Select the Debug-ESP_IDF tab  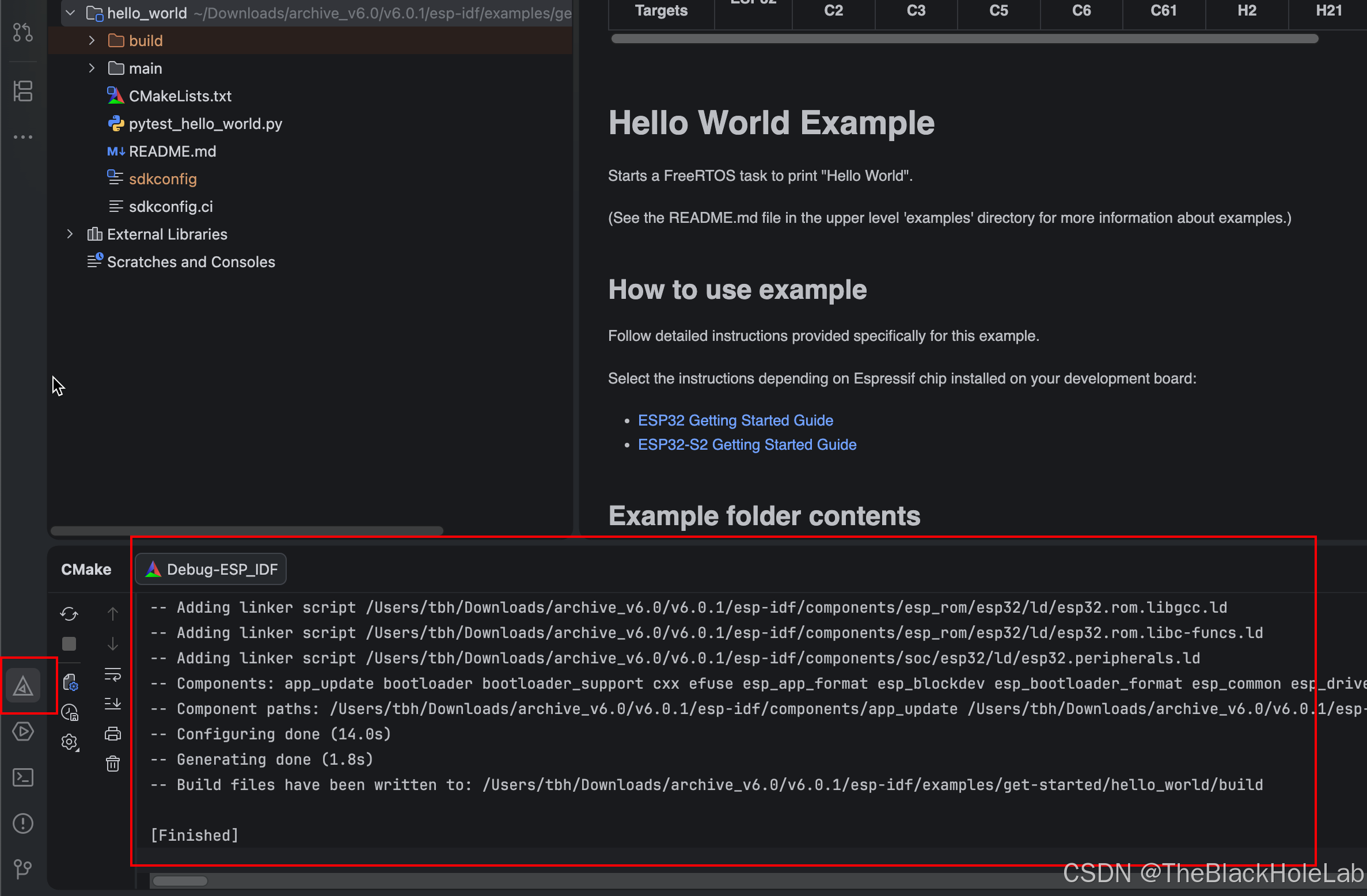pyautogui.click(x=211, y=569)
